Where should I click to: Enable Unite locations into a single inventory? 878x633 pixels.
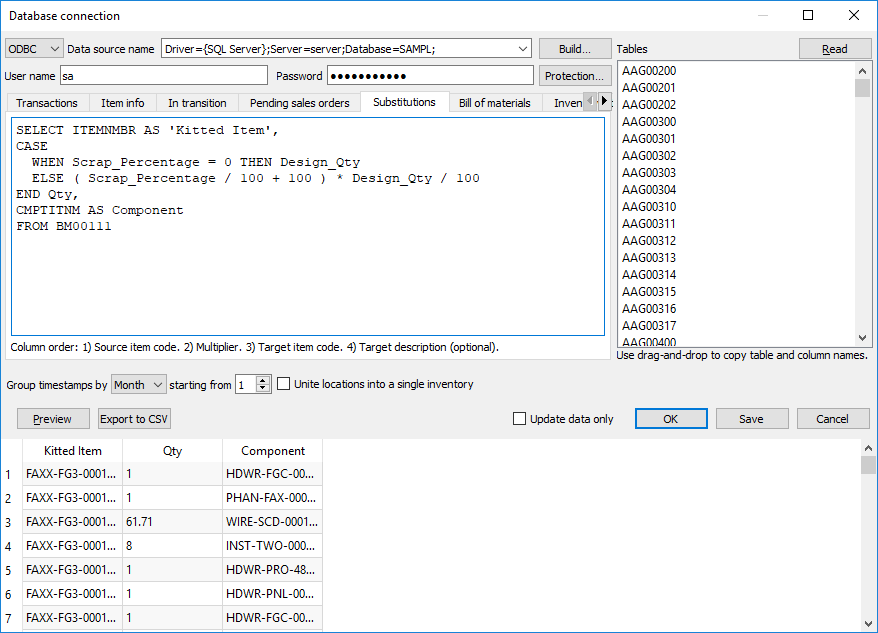coord(284,384)
